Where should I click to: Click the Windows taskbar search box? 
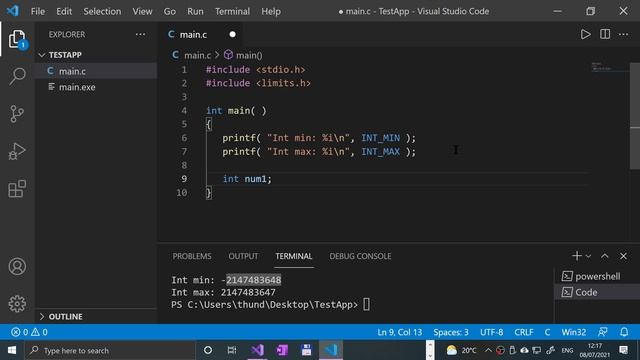[110, 350]
